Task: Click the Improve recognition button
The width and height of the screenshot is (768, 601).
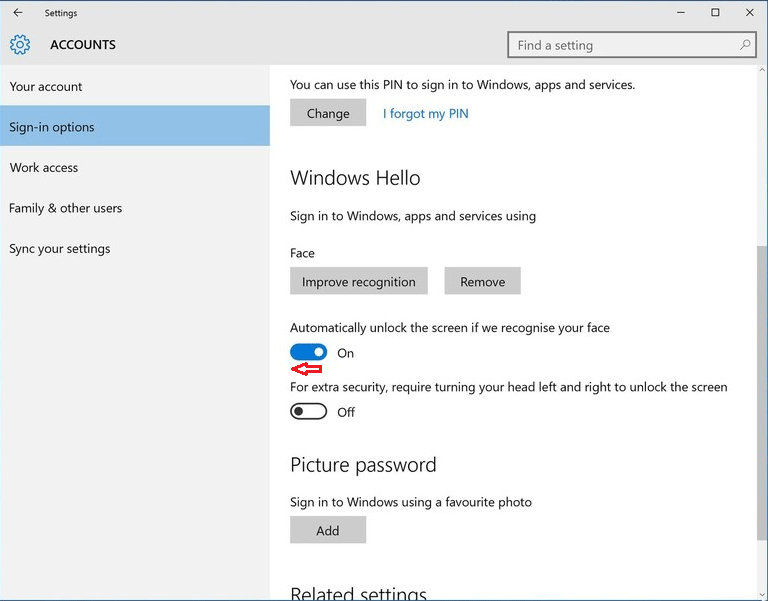Action: (359, 281)
